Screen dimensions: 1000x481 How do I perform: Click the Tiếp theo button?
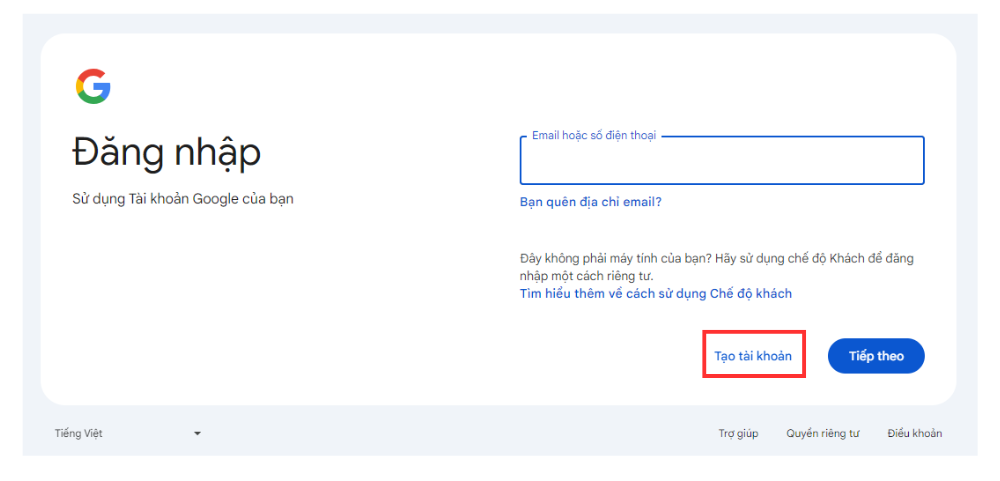click(876, 356)
